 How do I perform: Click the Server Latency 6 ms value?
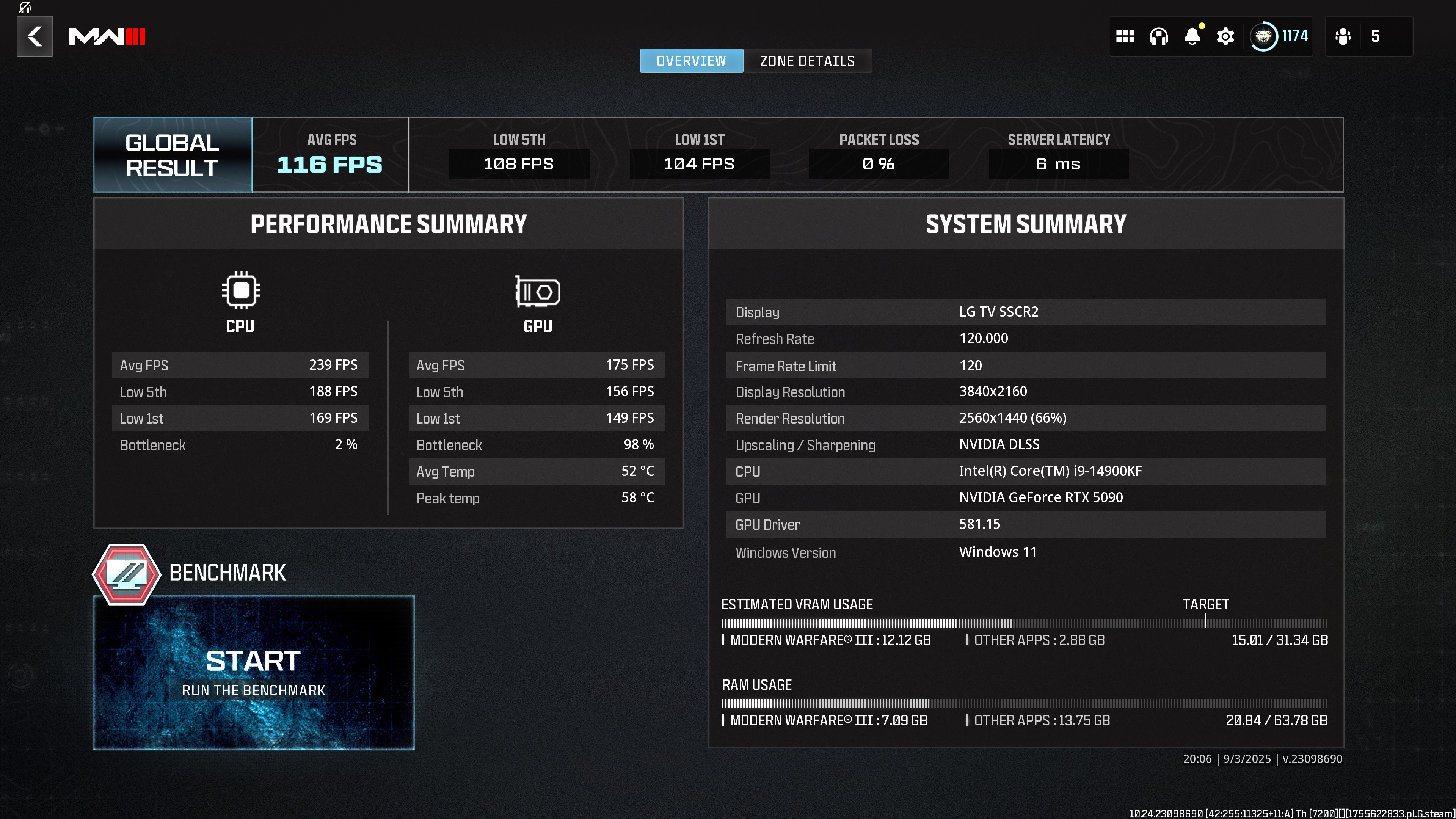1059,164
